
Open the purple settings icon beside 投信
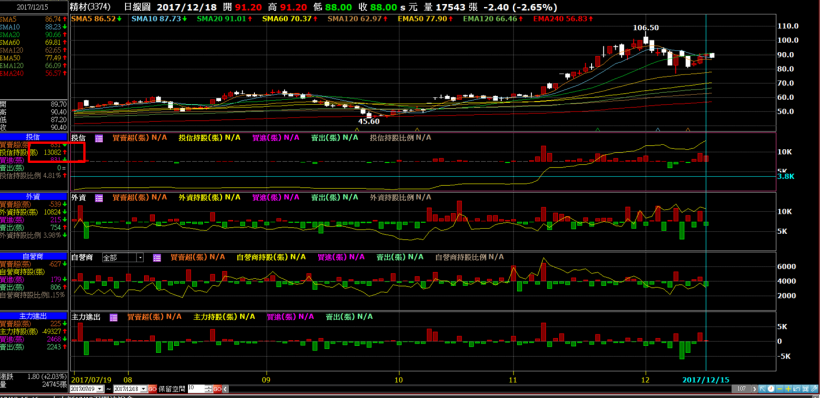[99, 138]
